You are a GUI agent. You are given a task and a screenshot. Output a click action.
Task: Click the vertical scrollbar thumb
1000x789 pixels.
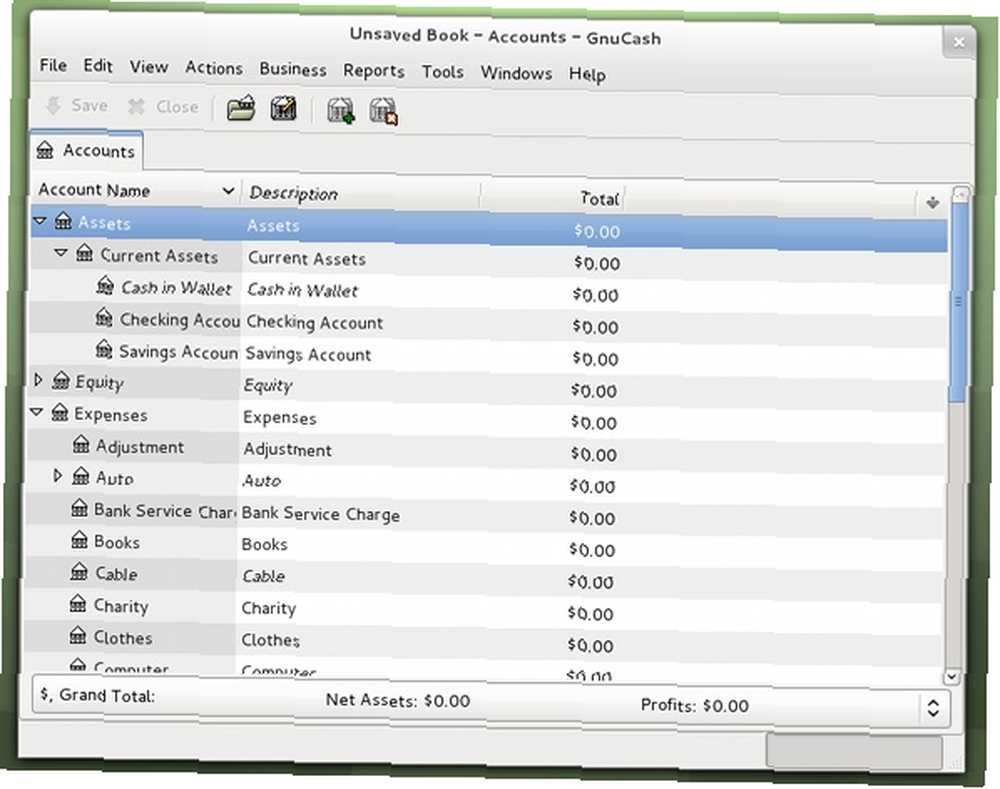click(x=958, y=302)
